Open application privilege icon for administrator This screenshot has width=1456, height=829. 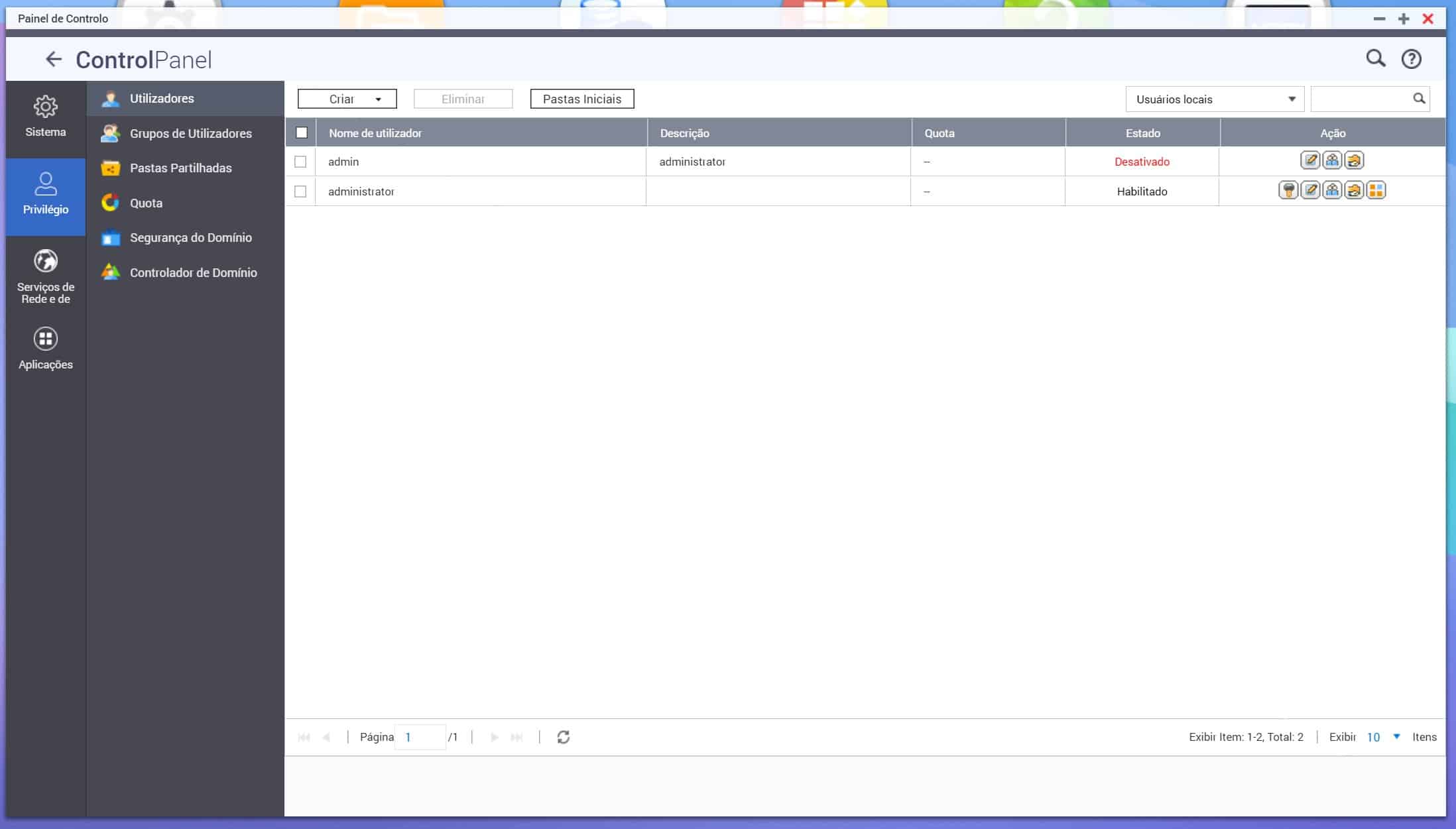(x=1376, y=191)
